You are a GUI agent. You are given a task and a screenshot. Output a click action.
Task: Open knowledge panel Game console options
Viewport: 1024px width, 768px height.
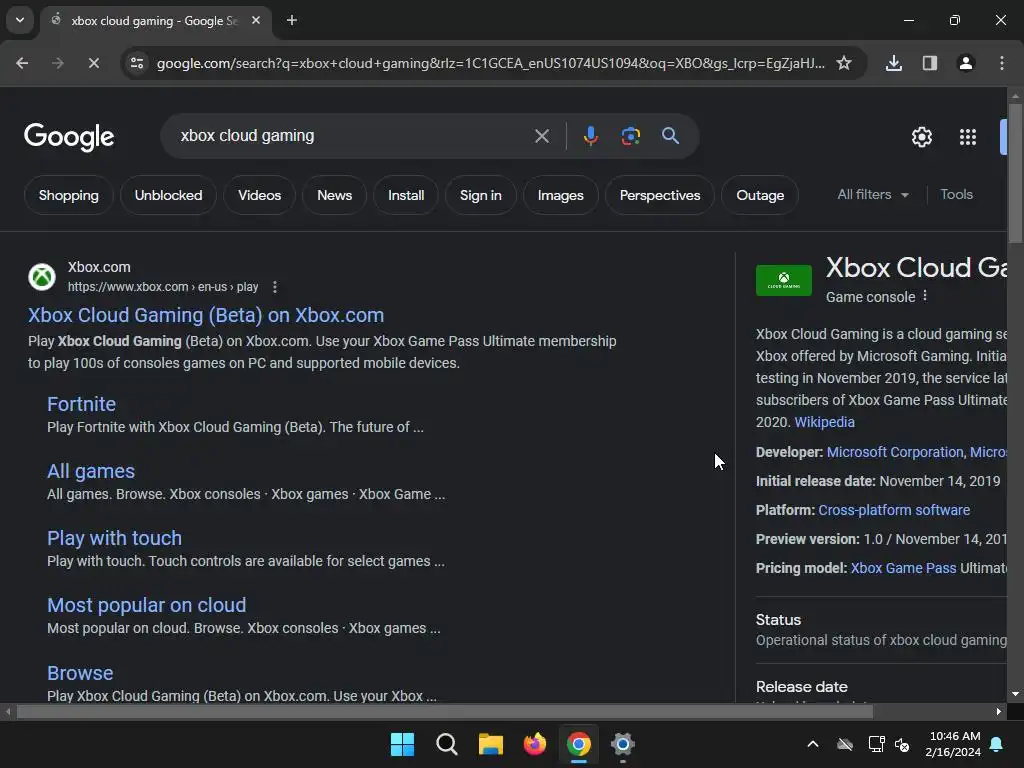coord(925,296)
